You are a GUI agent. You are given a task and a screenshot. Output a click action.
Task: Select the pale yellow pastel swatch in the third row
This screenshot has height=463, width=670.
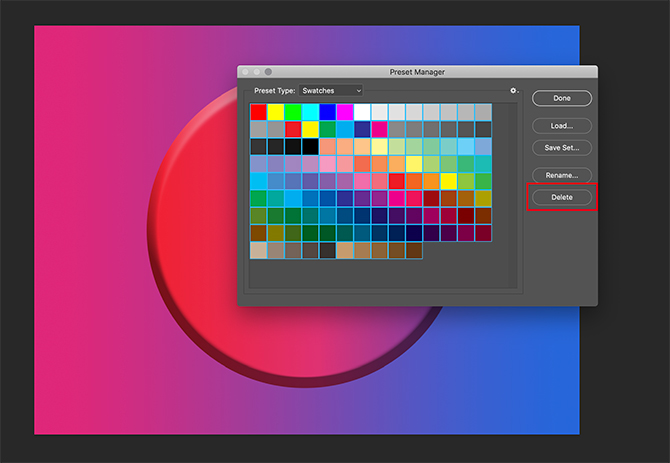coord(379,147)
